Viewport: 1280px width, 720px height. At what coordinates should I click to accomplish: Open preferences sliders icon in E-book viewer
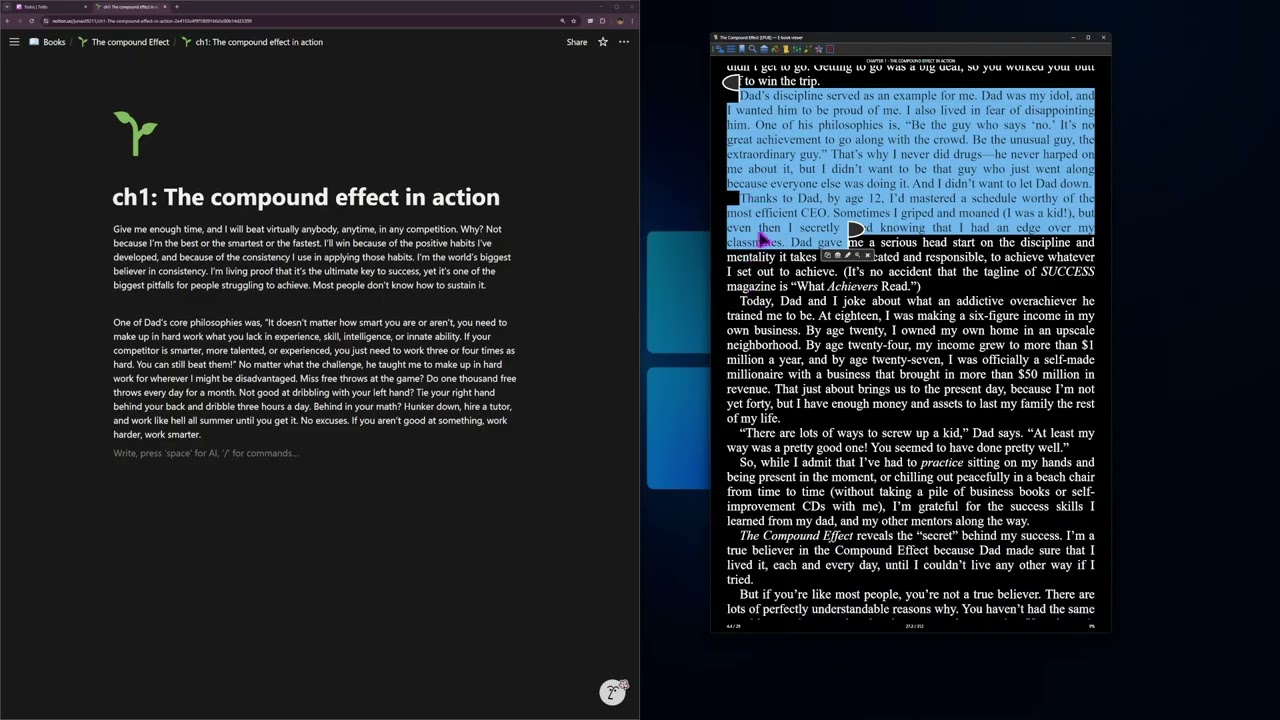pyautogui.click(x=797, y=49)
